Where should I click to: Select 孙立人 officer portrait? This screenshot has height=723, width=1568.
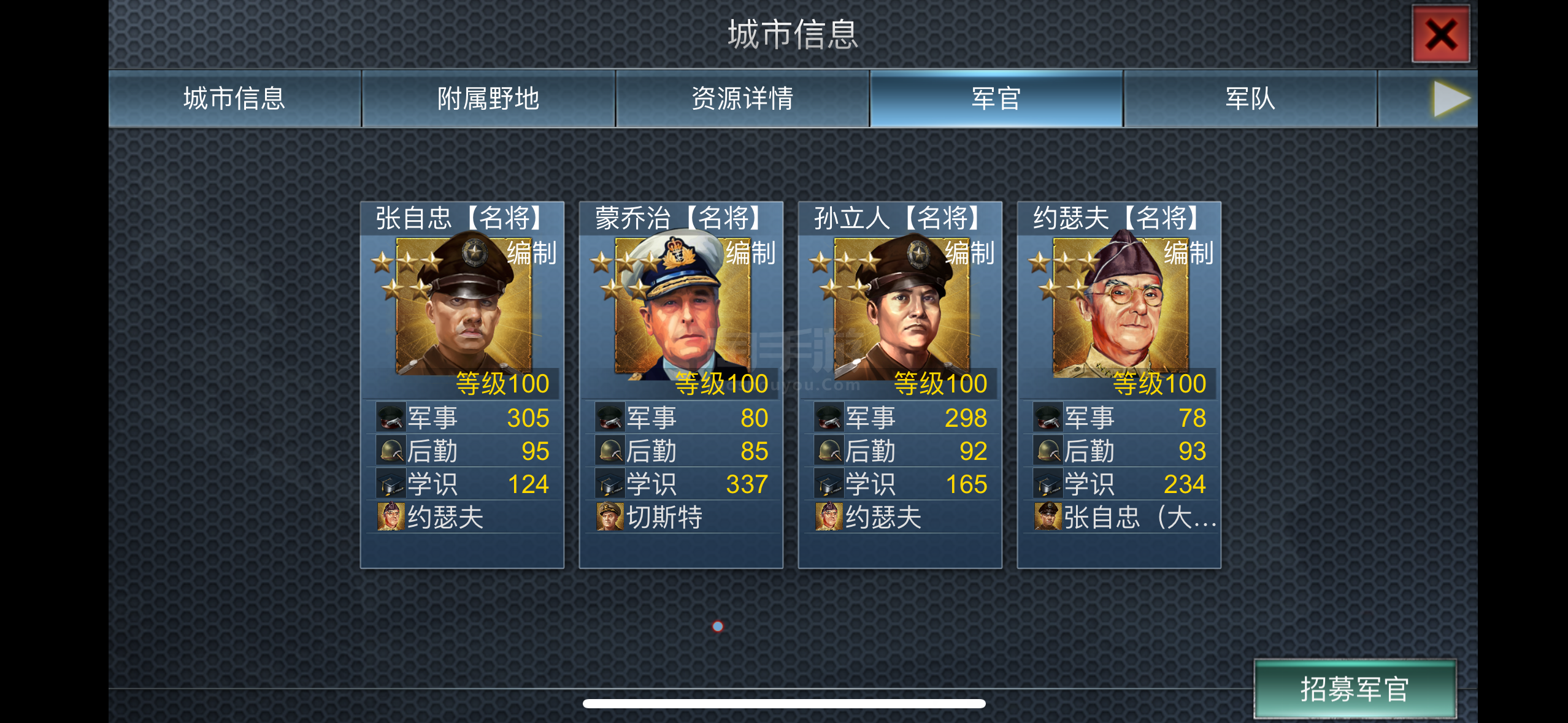click(x=902, y=307)
